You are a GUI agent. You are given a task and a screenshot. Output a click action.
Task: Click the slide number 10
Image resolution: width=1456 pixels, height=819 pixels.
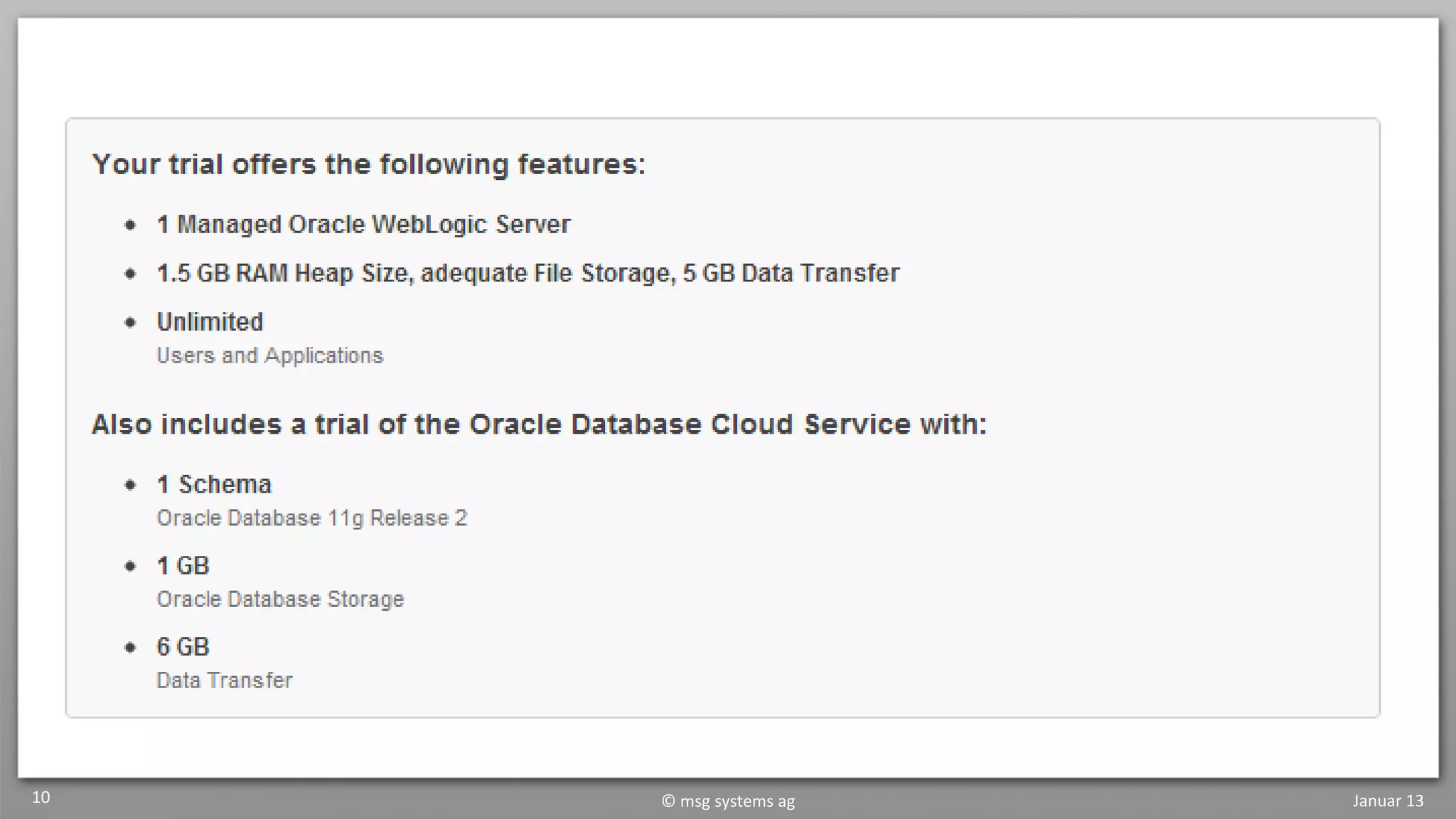(41, 798)
